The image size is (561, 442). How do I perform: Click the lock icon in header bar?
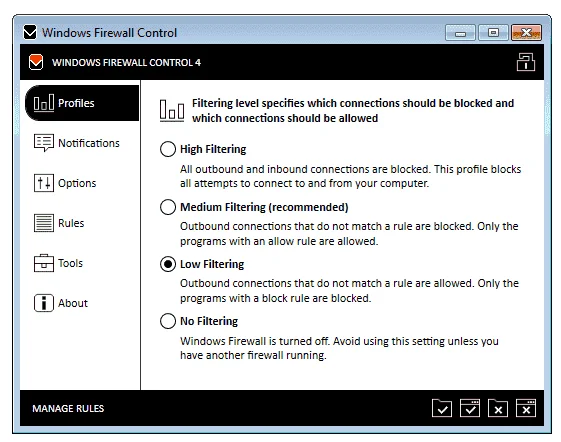click(x=526, y=62)
